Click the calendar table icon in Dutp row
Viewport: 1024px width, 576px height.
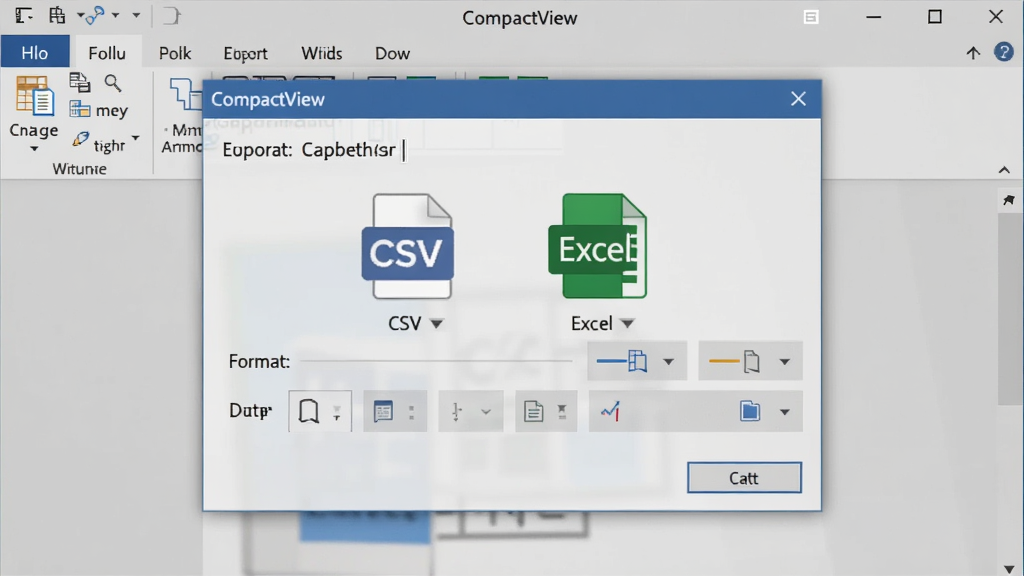(383, 411)
